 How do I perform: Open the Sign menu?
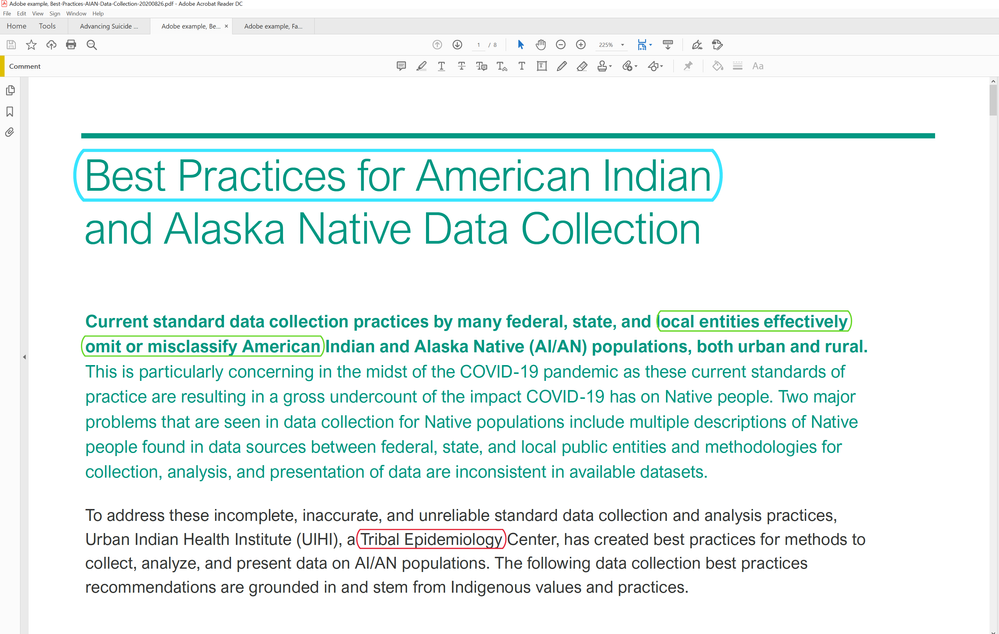click(x=55, y=13)
